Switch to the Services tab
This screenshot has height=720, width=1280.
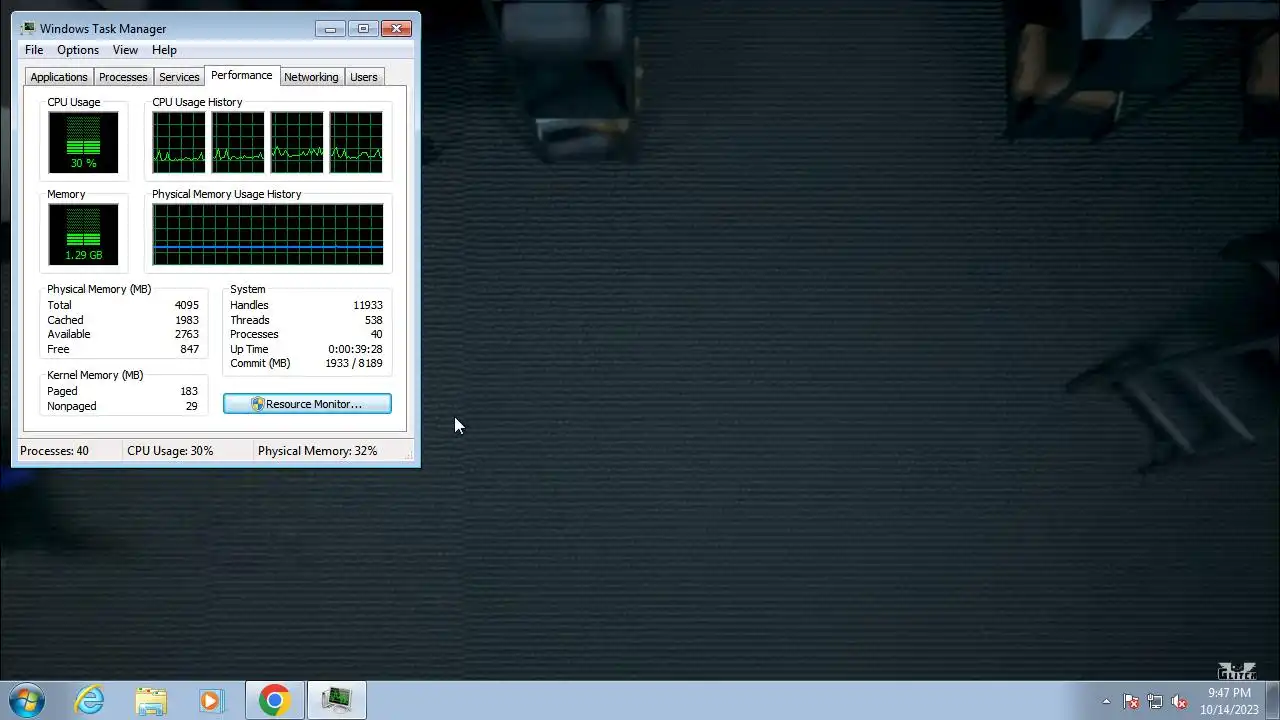point(179,77)
